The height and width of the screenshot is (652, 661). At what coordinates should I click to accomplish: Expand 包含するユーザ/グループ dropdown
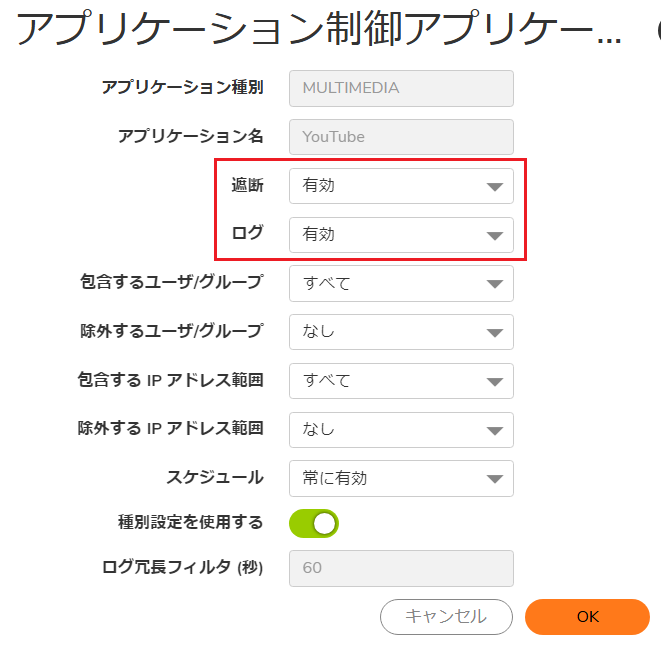[401, 283]
